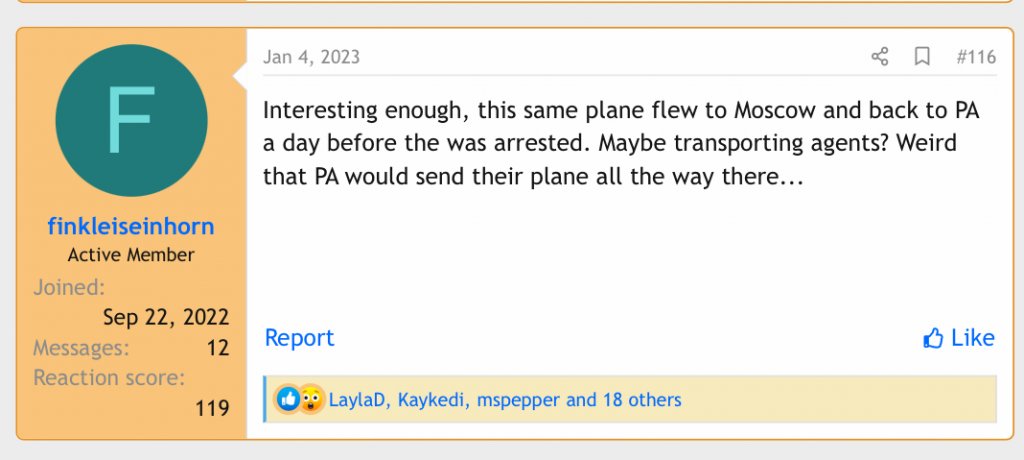1024x460 pixels.
Task: Open the teal F avatar profile
Action: click(131, 120)
